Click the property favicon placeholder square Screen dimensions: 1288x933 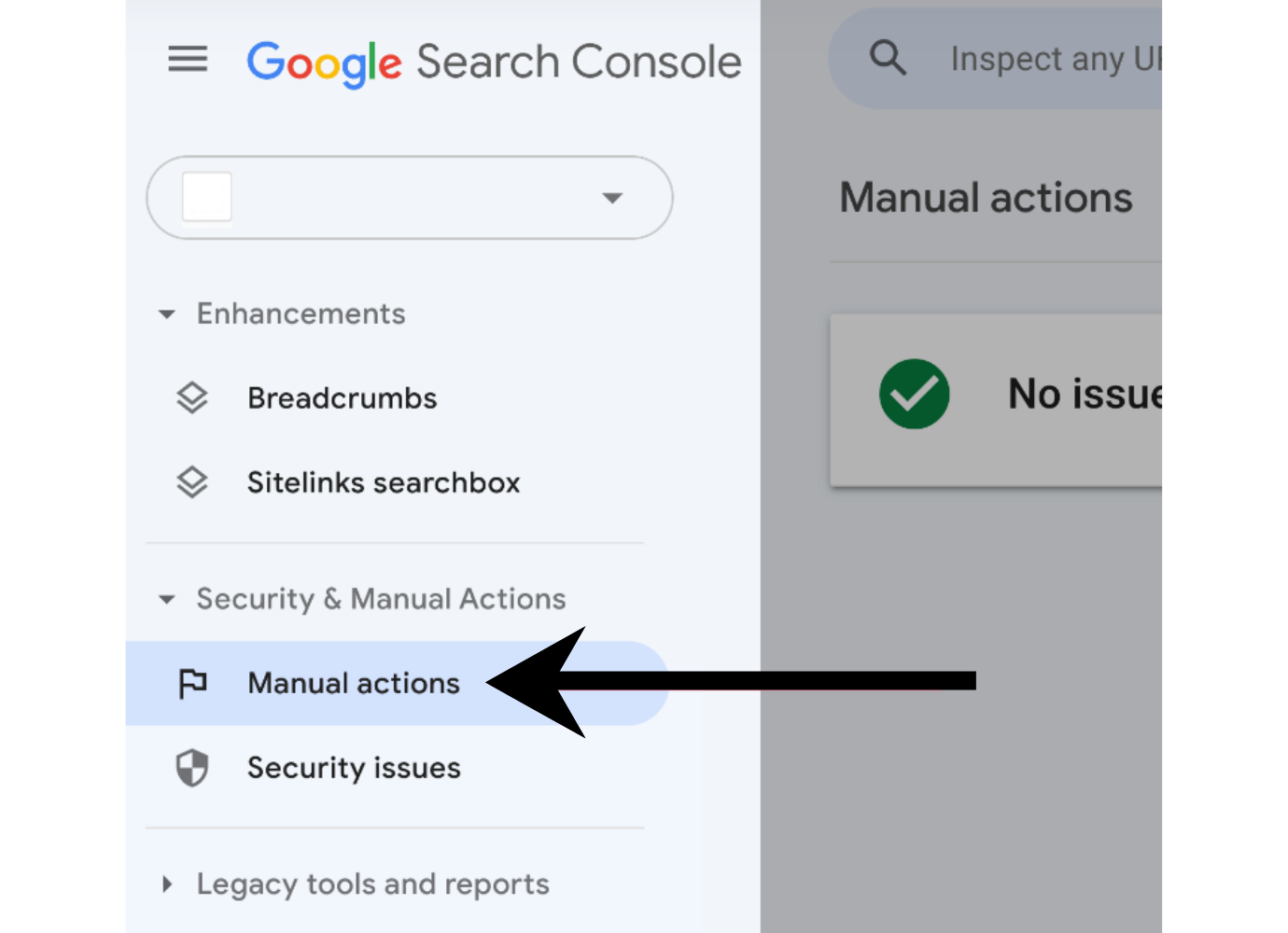coord(207,197)
